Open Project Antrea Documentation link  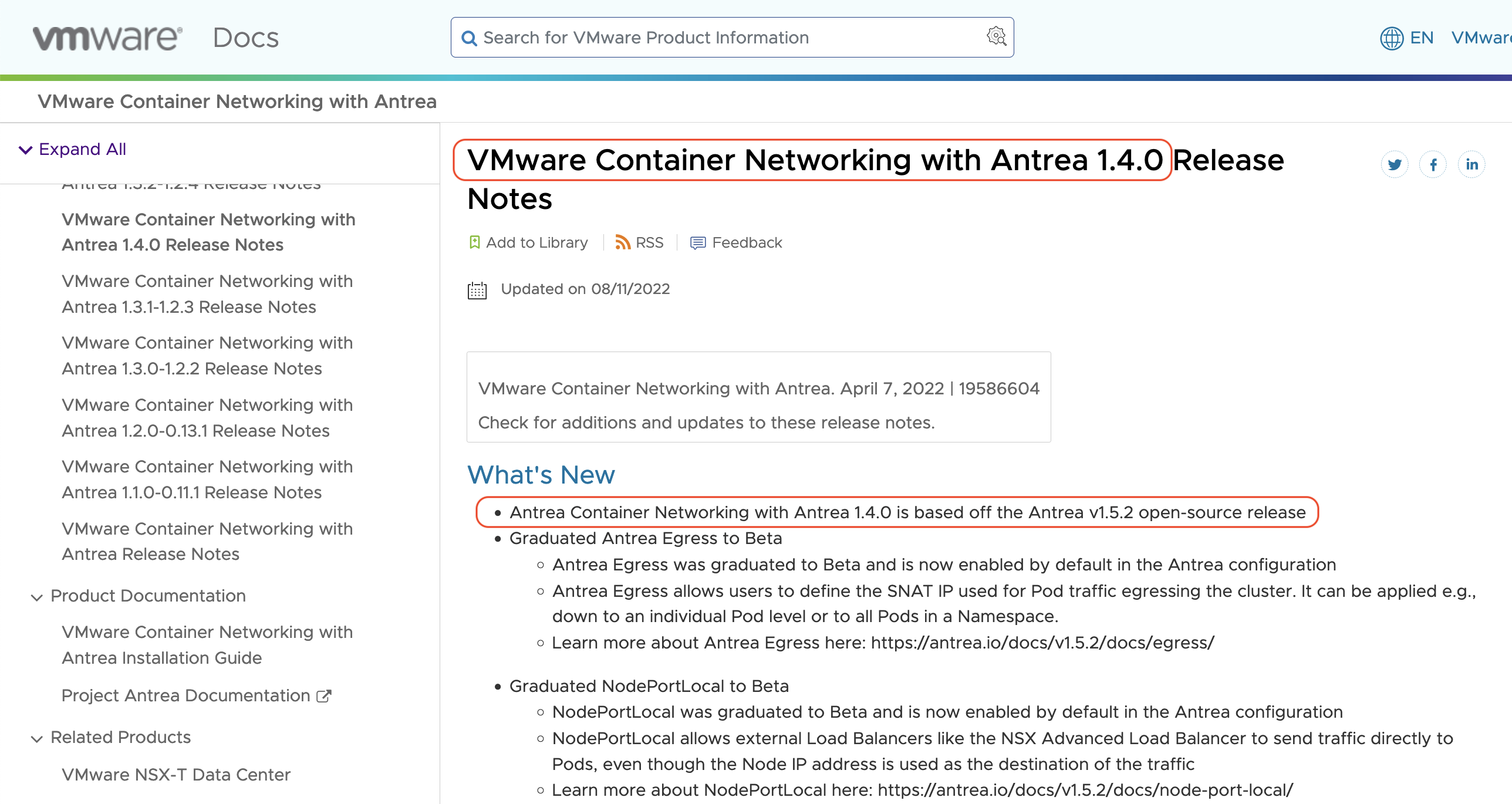(x=186, y=695)
